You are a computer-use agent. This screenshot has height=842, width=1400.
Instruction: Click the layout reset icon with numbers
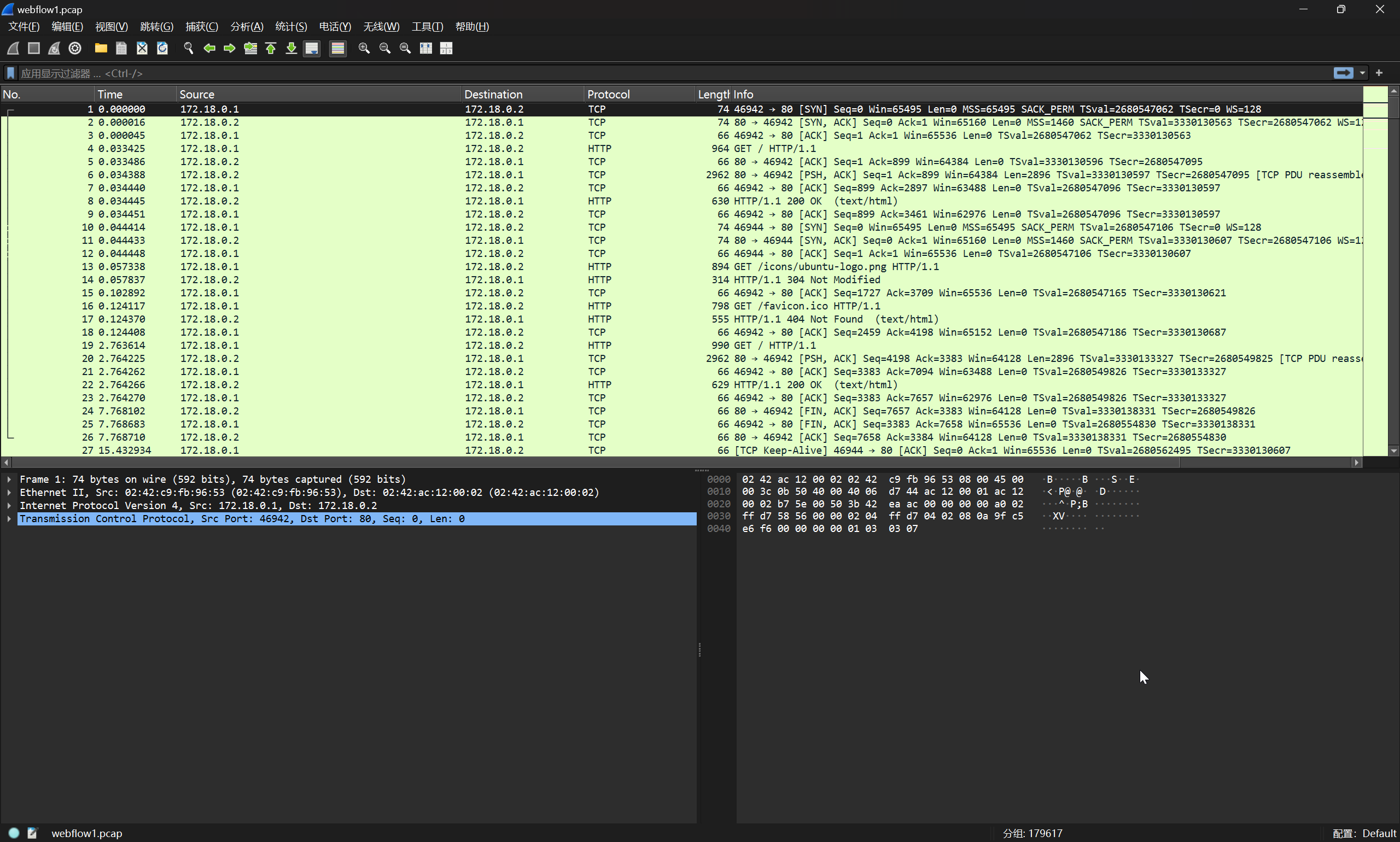447,48
